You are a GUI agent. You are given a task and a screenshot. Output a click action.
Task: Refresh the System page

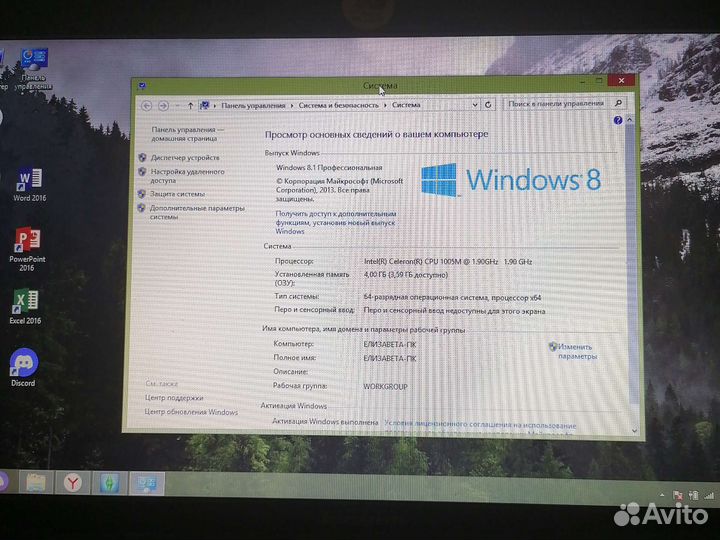488,105
